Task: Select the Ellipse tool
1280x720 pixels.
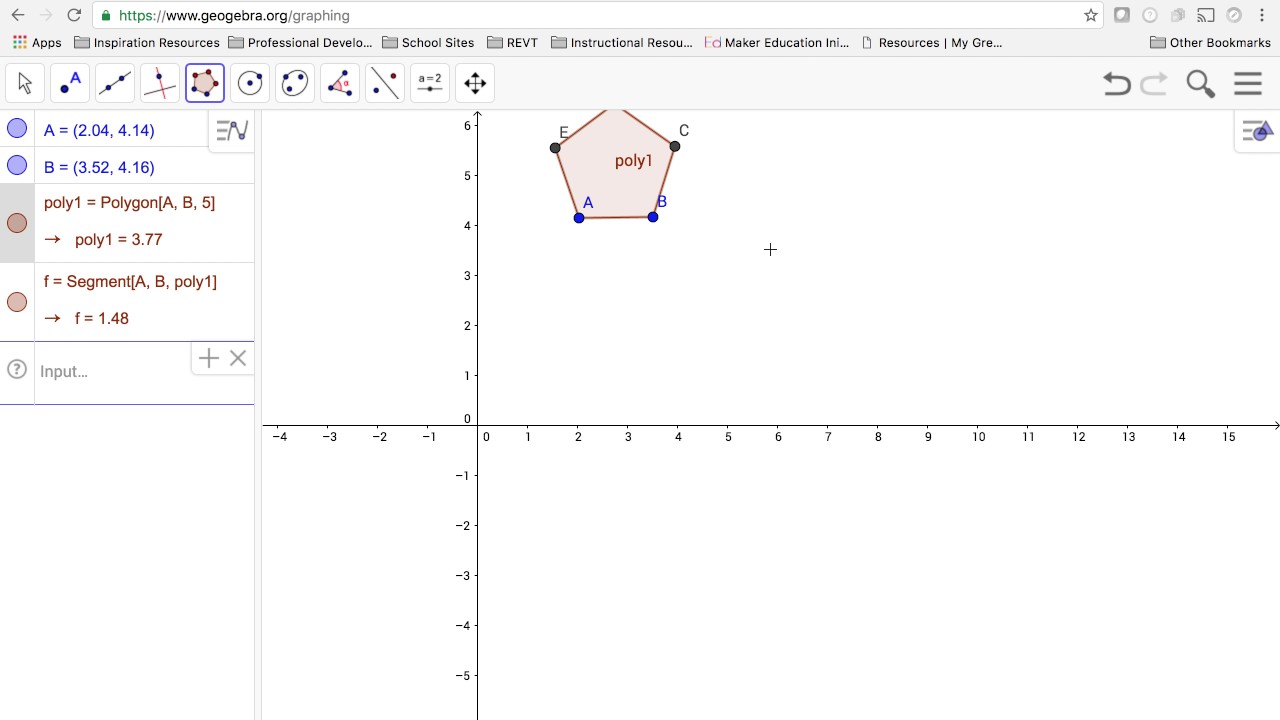Action: pos(295,83)
